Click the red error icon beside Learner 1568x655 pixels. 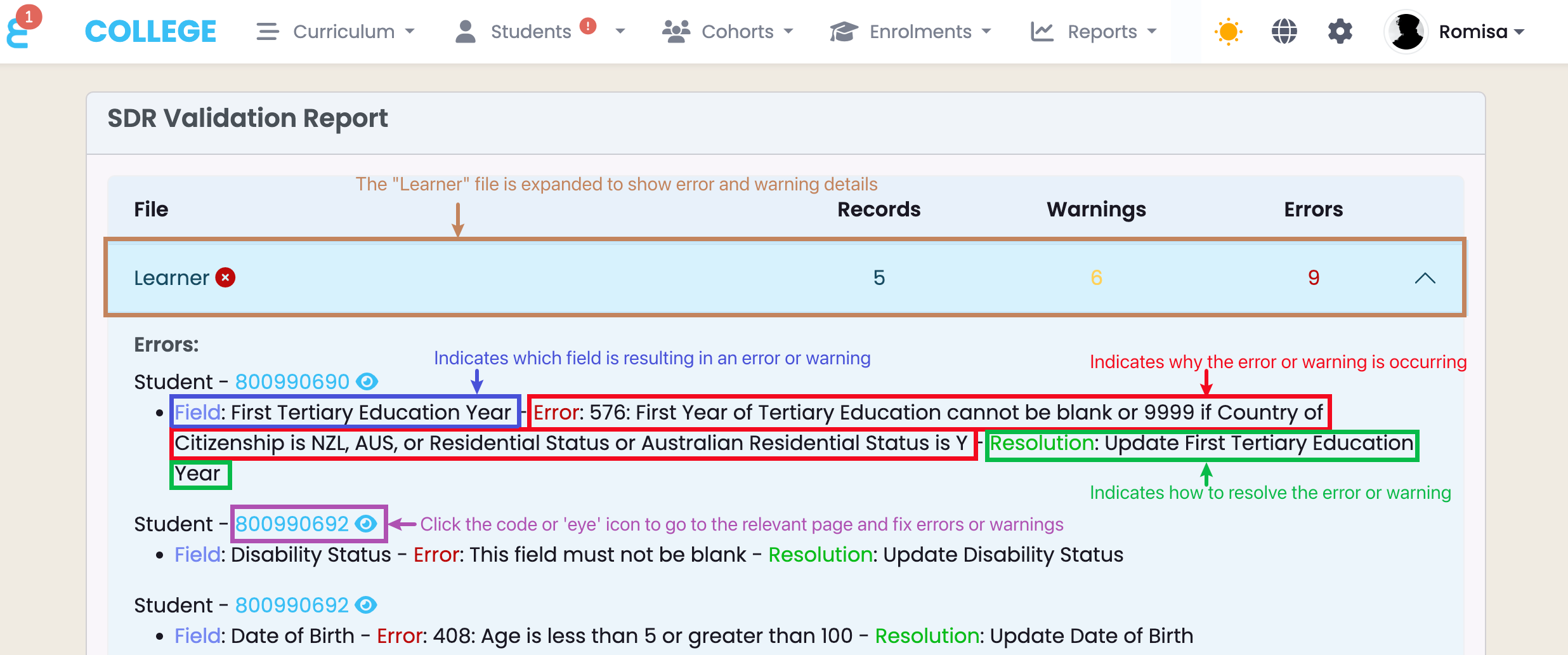tap(225, 277)
